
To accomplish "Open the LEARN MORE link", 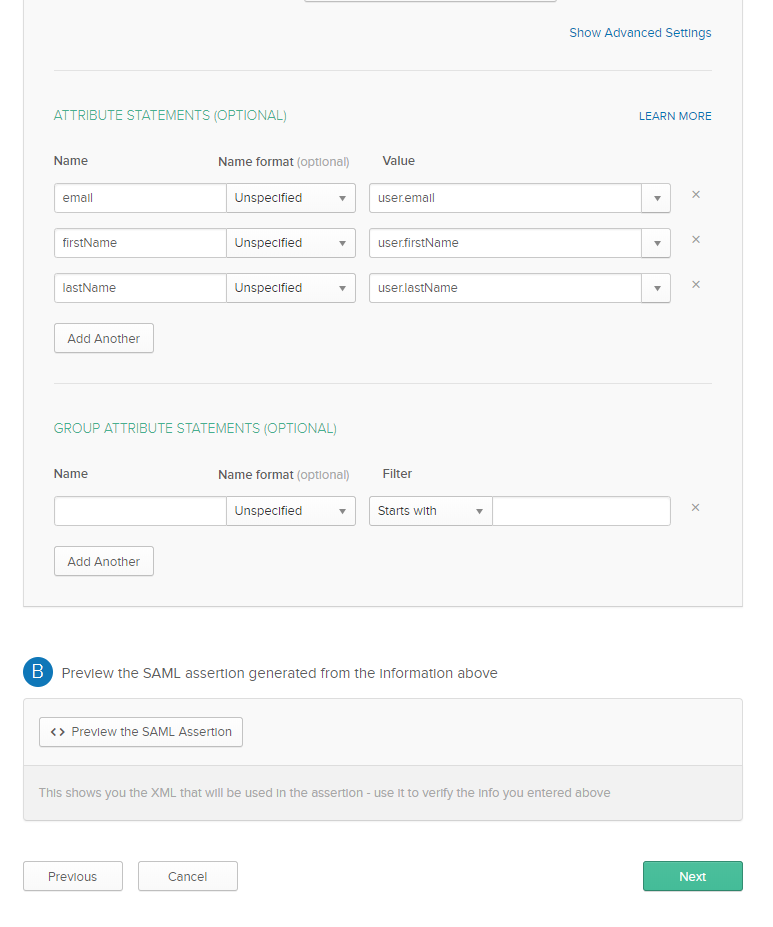I will pos(675,116).
